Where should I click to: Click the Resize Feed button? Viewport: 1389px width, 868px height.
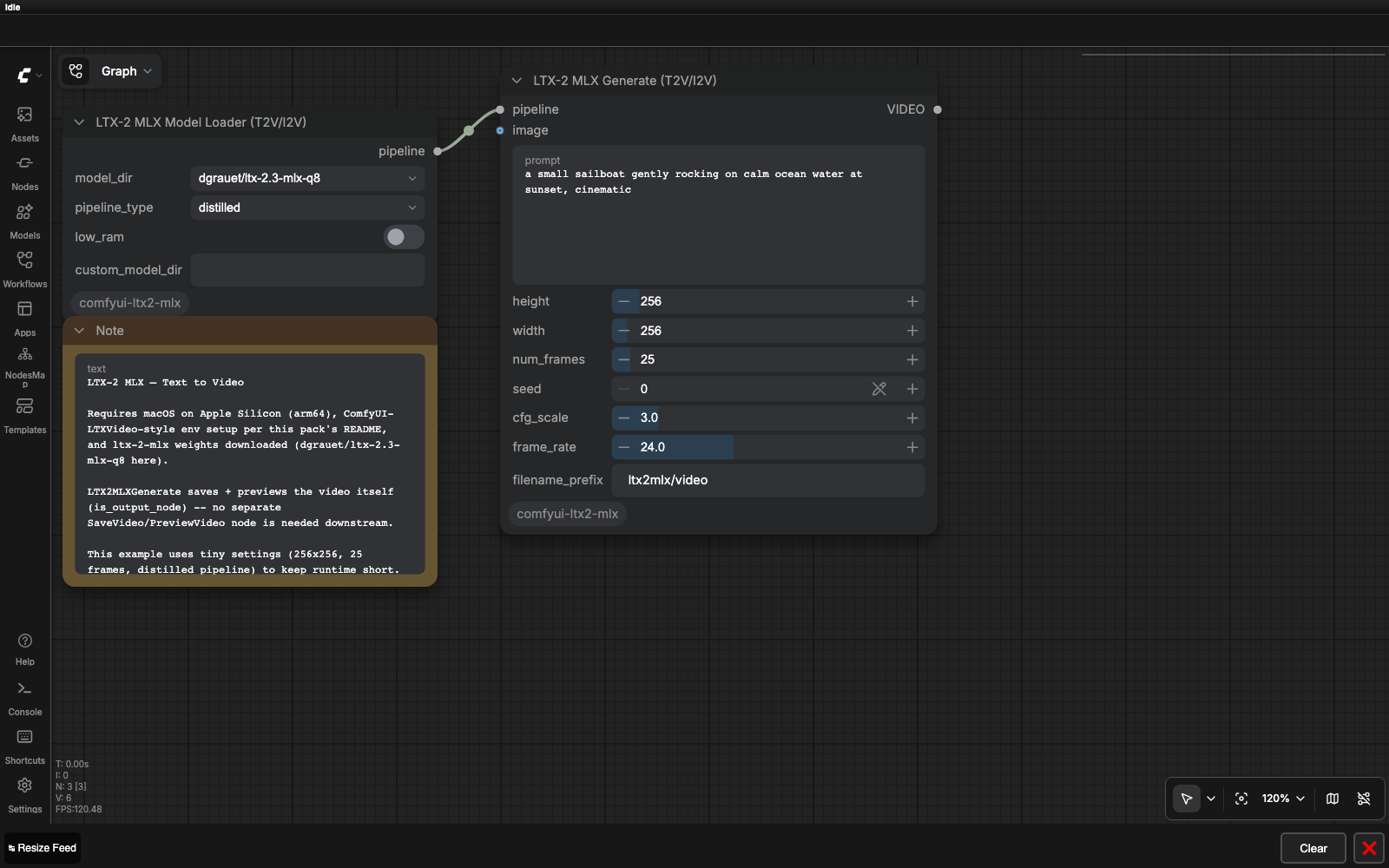[43, 848]
